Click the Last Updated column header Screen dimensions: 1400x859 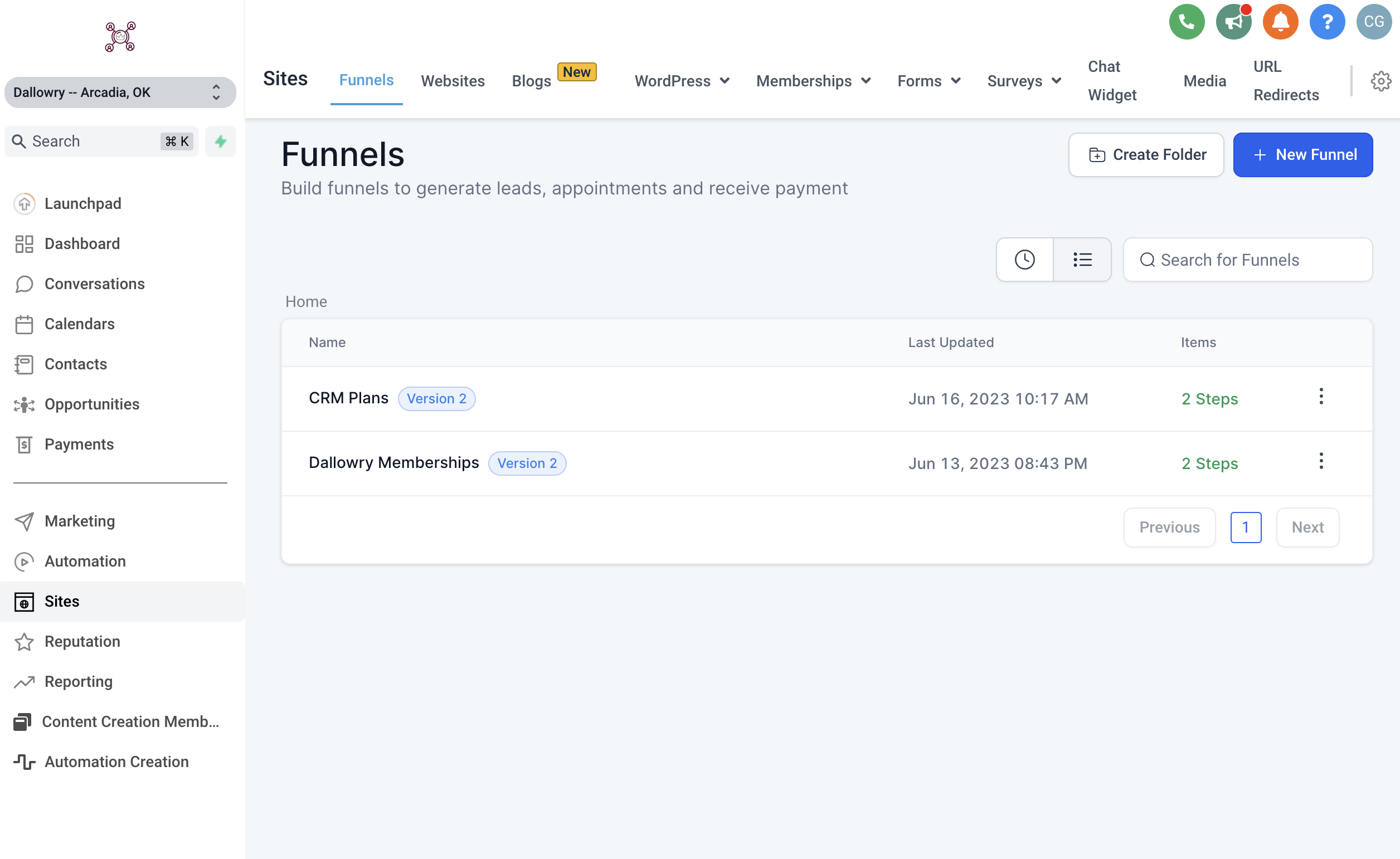click(x=950, y=343)
